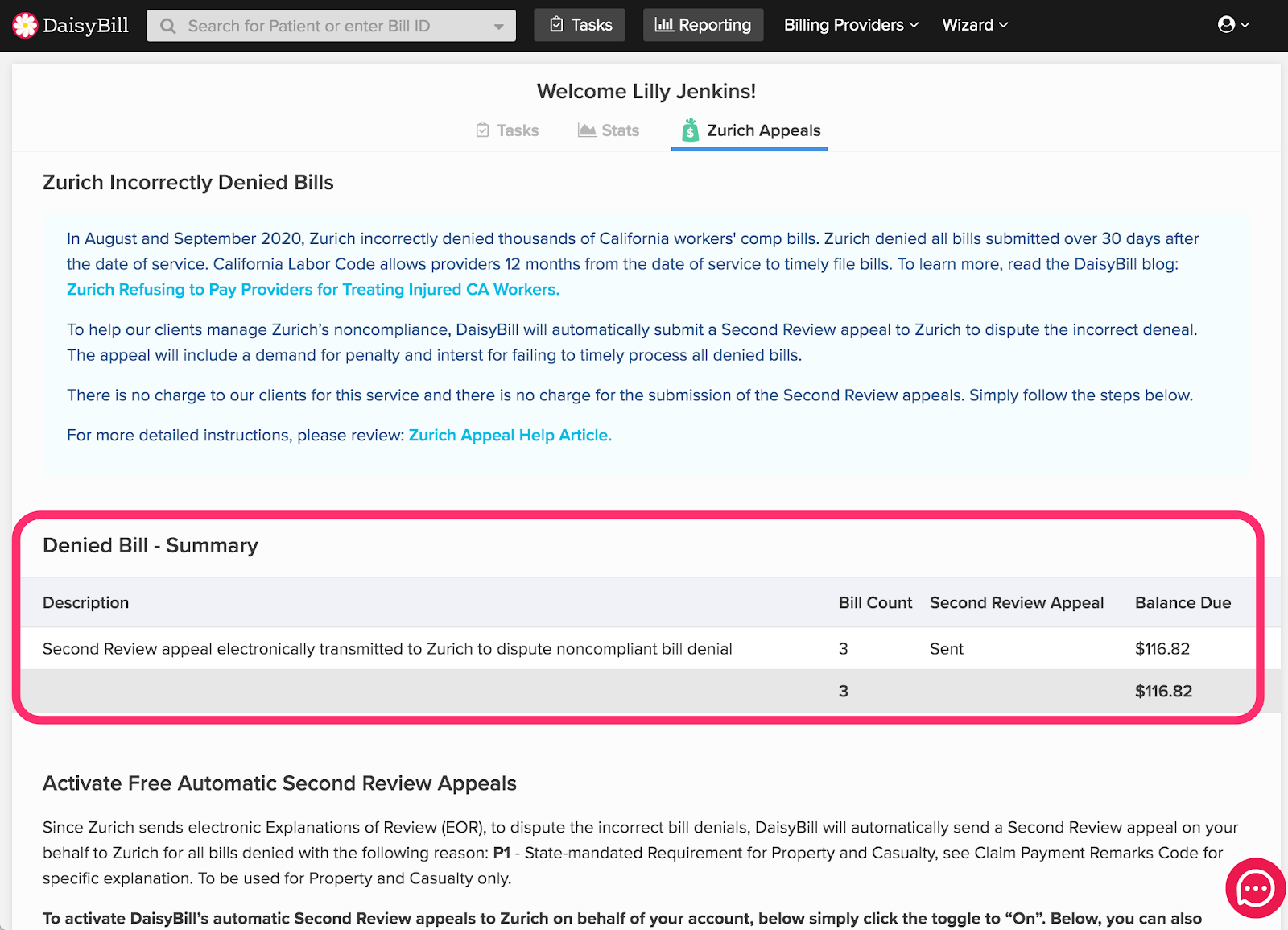Click the Stats chart icon

(x=587, y=130)
